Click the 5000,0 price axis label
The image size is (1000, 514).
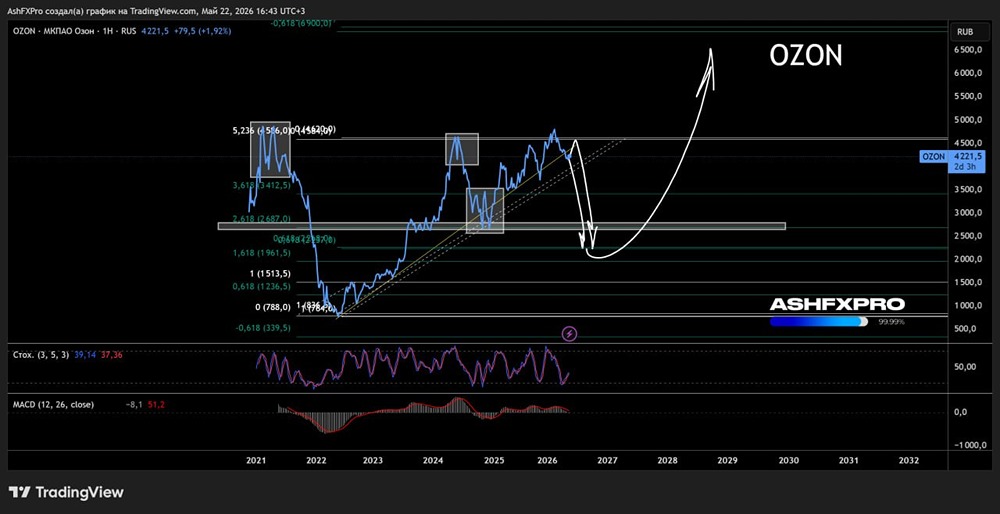[x=969, y=119]
